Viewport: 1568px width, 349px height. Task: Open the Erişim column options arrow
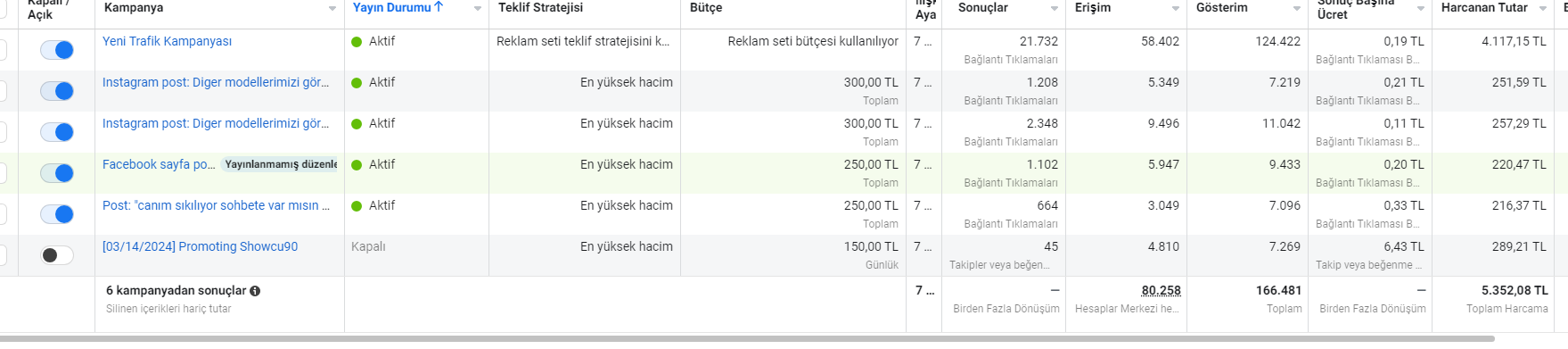1176,9
